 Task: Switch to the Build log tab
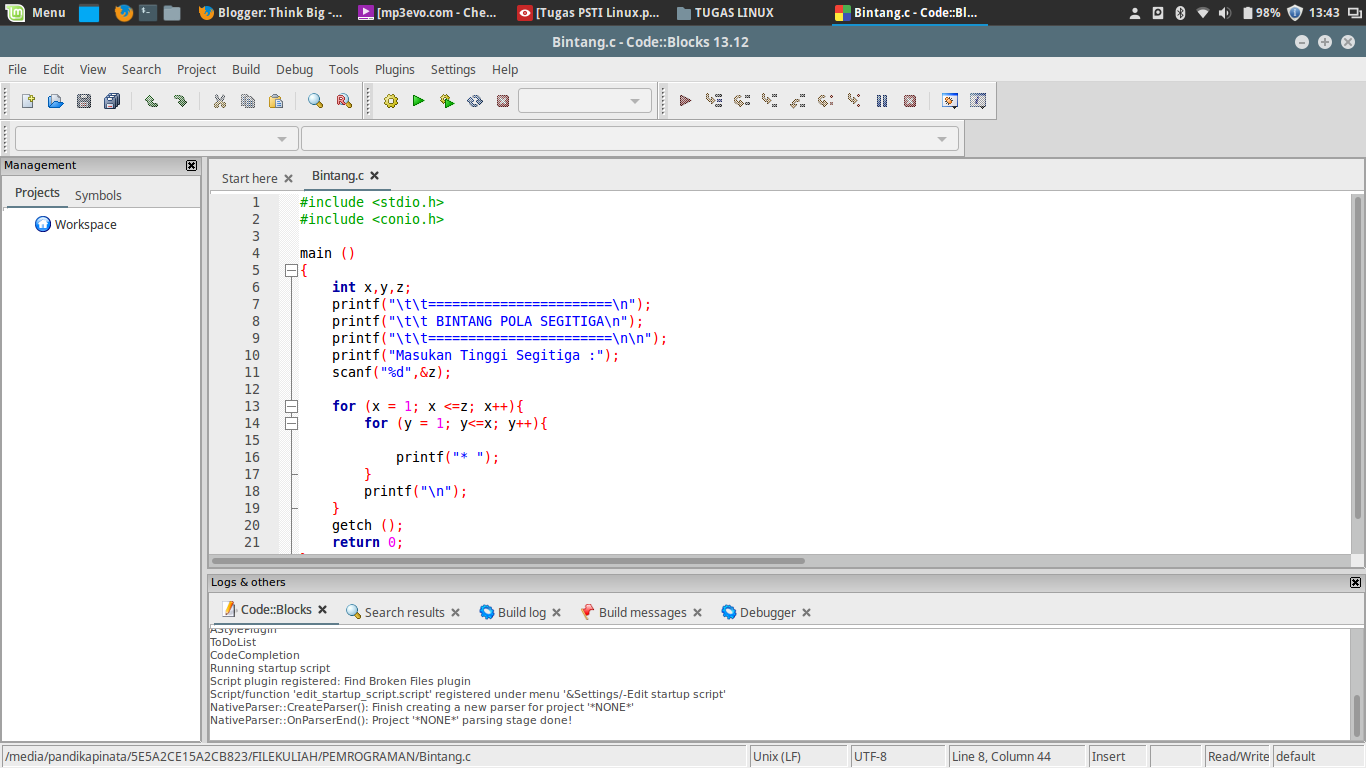click(x=521, y=612)
